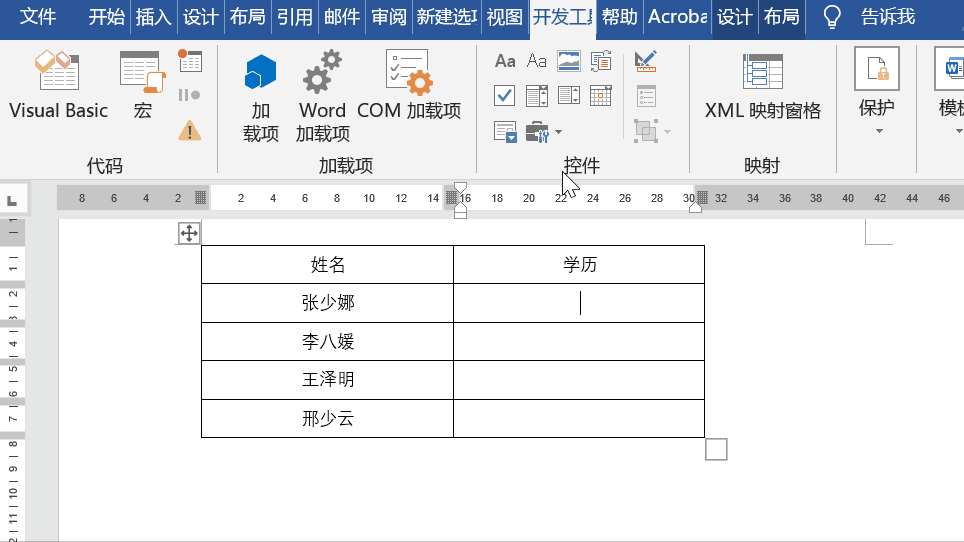
Task: Click empty 学历 cell beside 李八媛
Action: tap(579, 342)
